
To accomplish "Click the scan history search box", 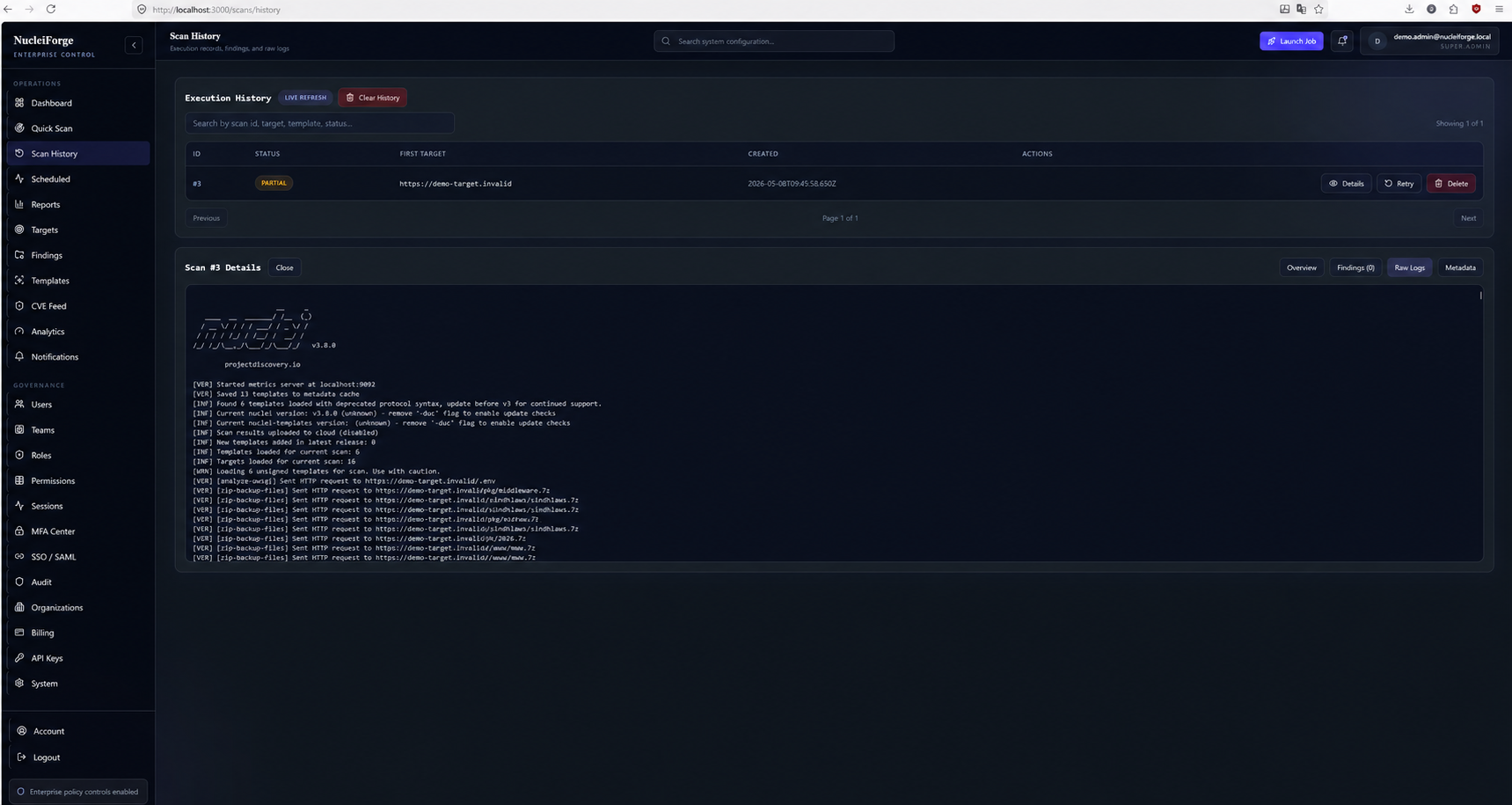I will (x=319, y=123).
